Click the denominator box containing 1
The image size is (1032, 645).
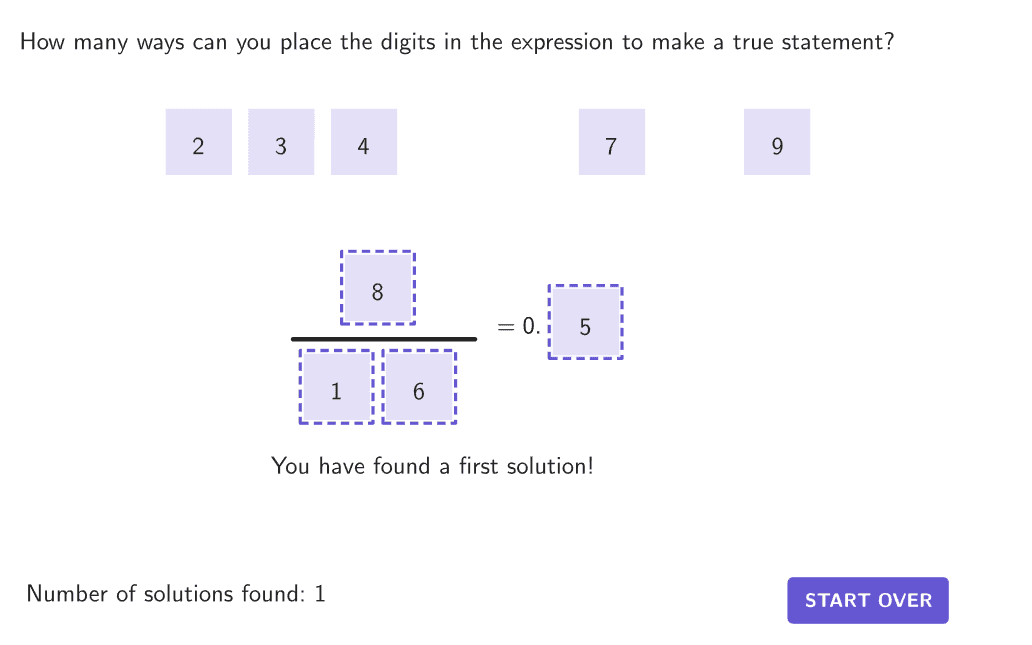click(336, 387)
